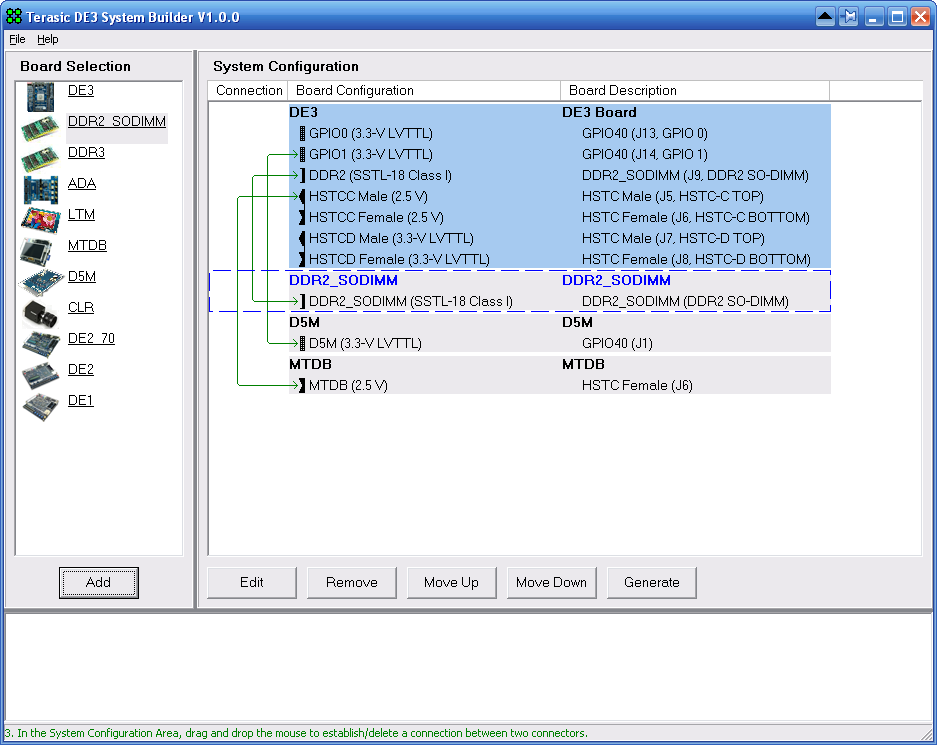This screenshot has height=745, width=937.
Task: Click the DDR3 board link
Action: click(86, 152)
